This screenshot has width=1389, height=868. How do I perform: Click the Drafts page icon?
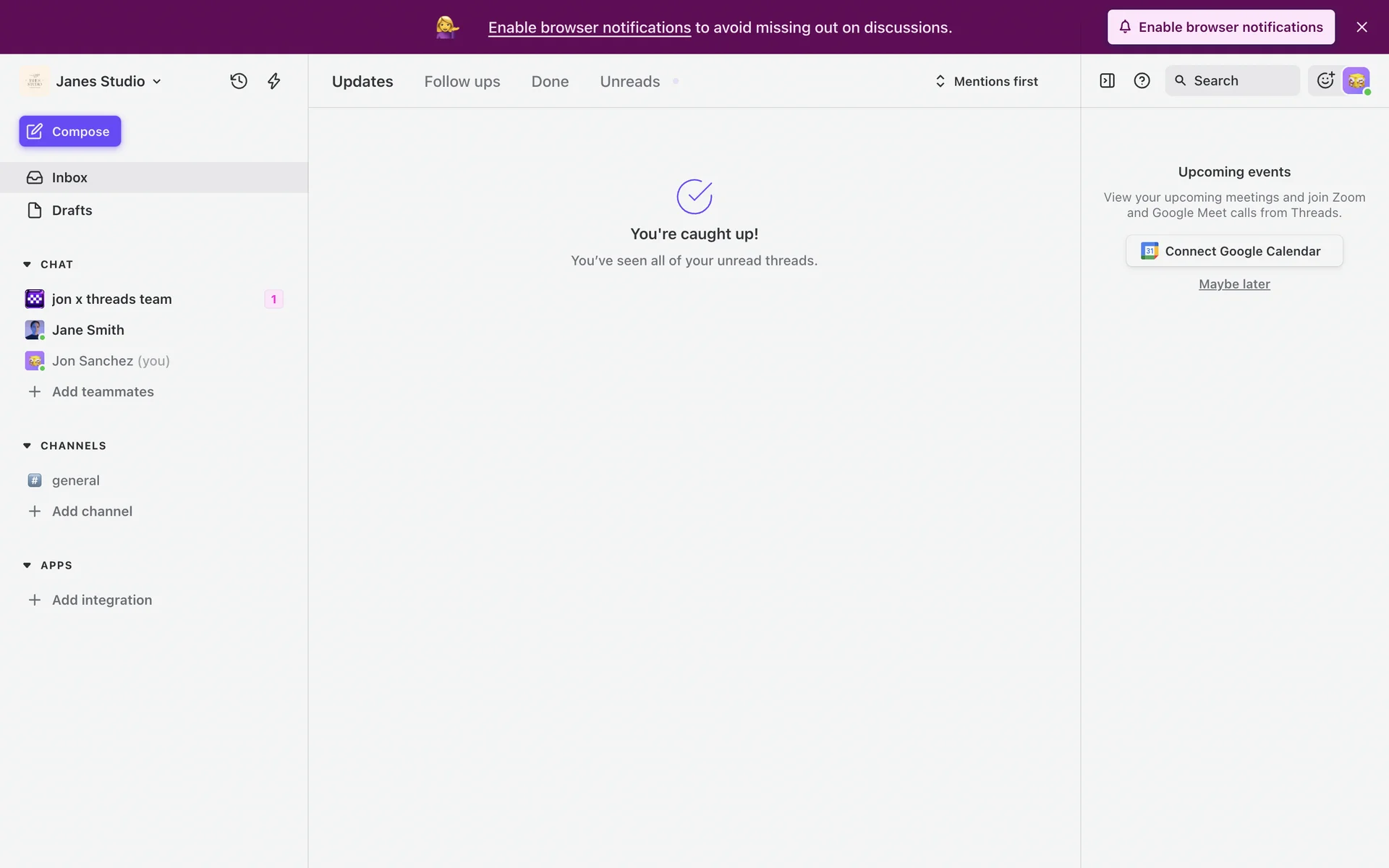35,210
